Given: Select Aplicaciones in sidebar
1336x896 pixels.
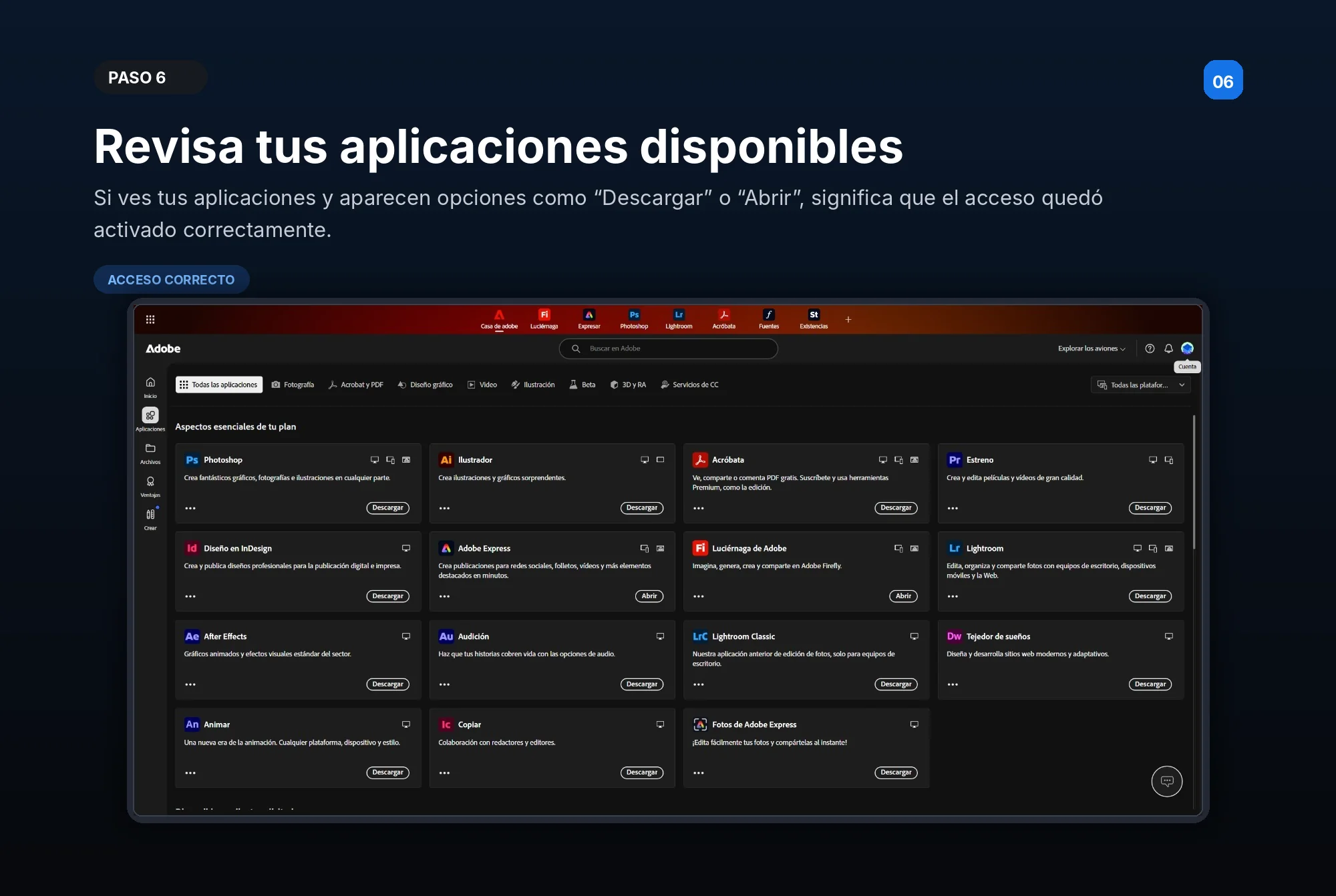Looking at the screenshot, I should (x=150, y=420).
